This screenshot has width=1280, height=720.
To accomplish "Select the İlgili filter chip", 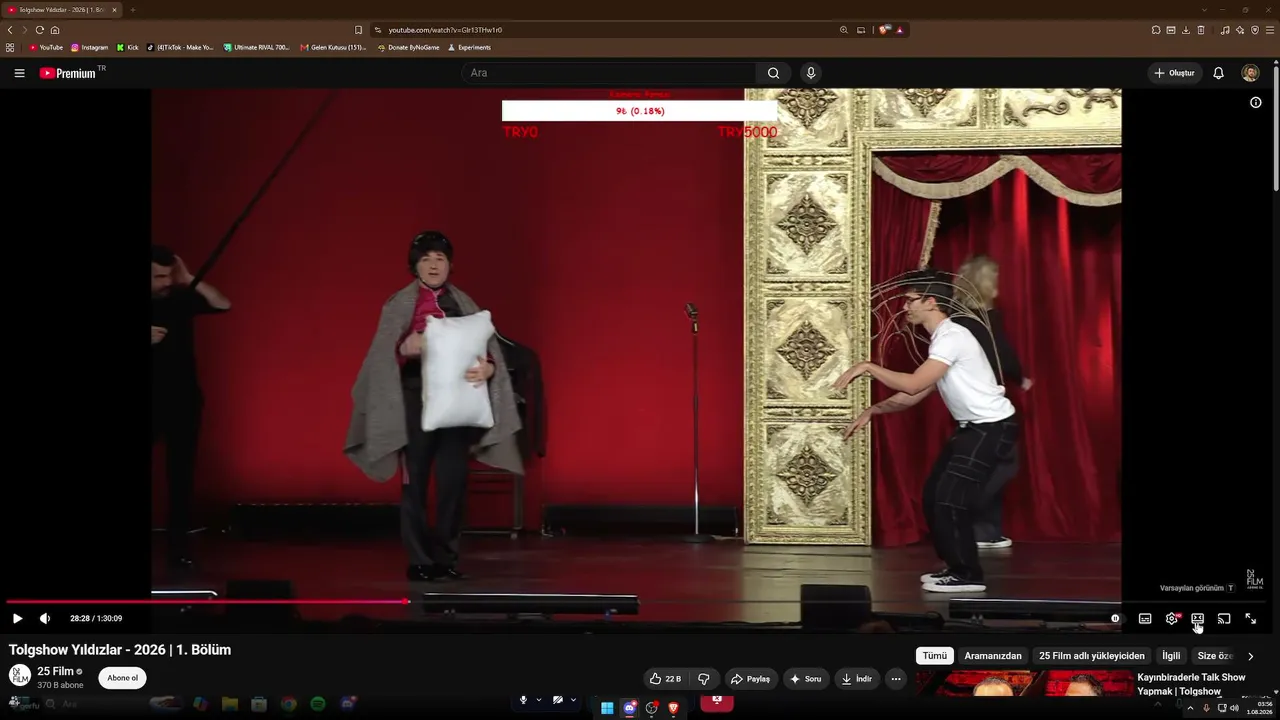I will click(1171, 656).
